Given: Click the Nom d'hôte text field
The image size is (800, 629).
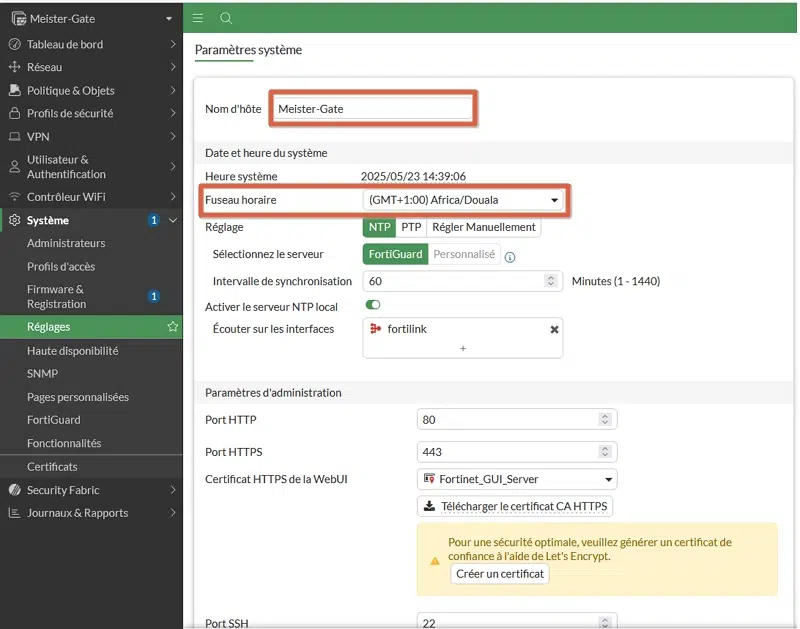Looking at the screenshot, I should pos(372,109).
